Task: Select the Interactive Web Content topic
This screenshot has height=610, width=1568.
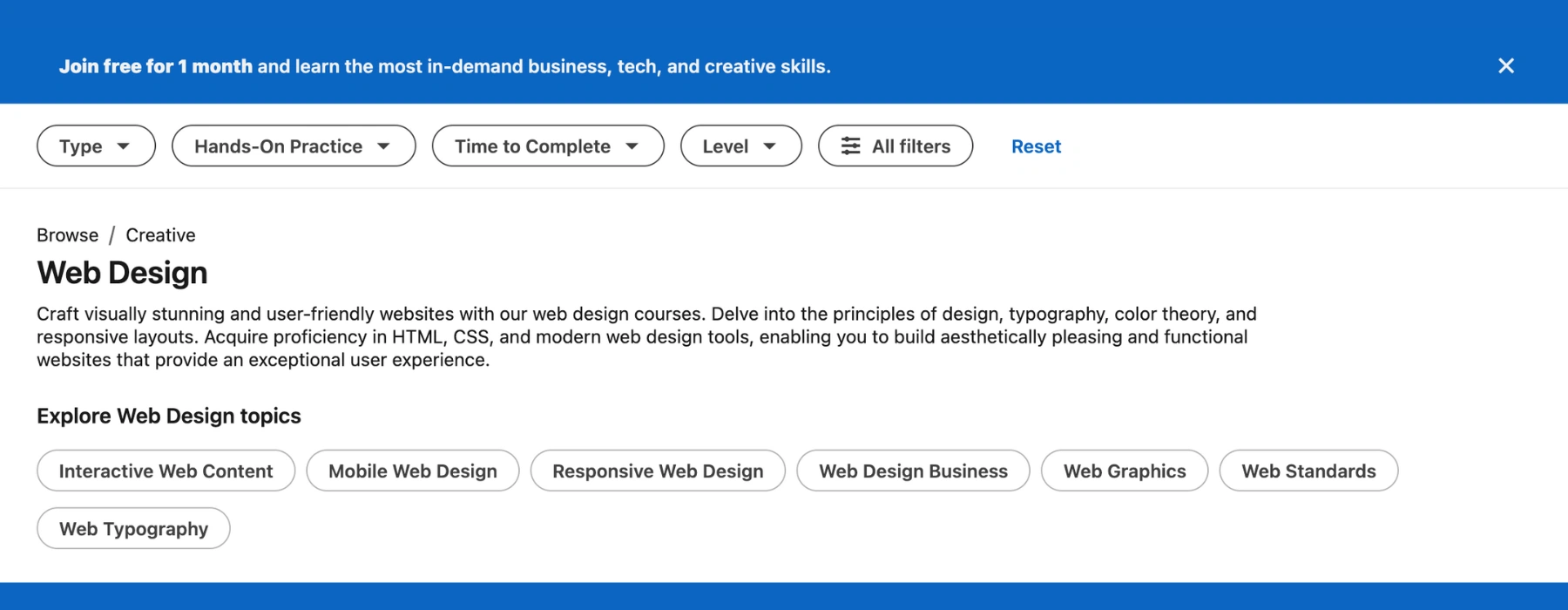Action: tap(166, 471)
